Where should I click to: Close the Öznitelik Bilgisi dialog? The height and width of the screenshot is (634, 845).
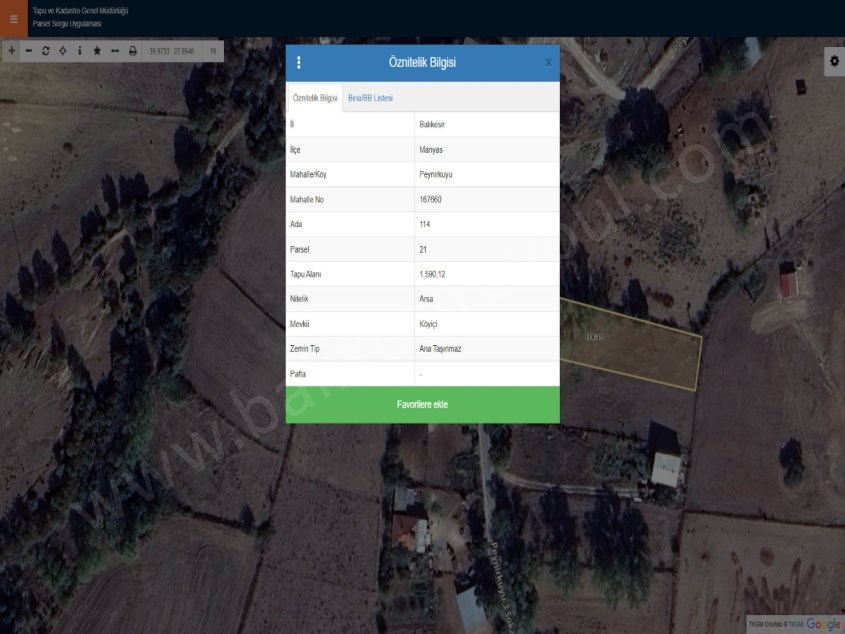pos(548,62)
